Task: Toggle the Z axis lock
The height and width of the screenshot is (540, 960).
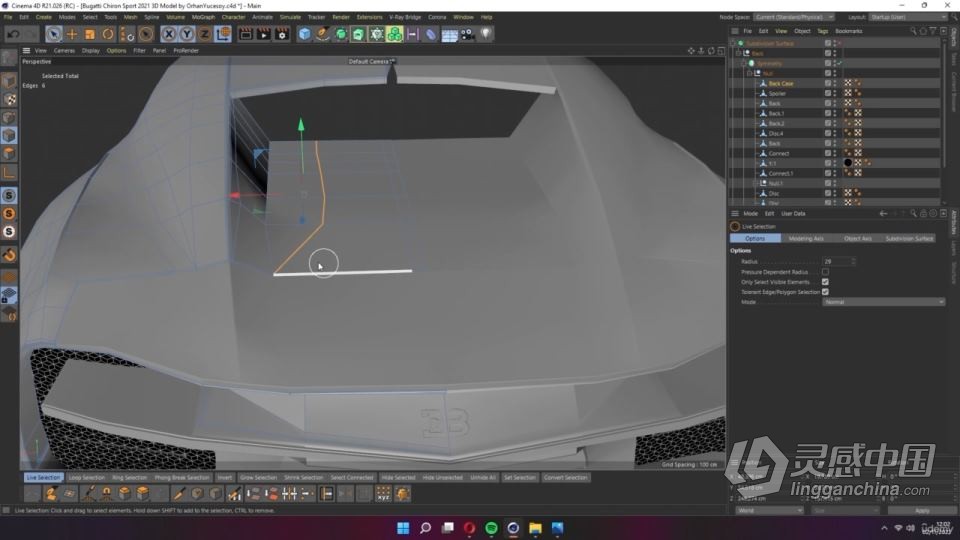Action: (x=204, y=34)
